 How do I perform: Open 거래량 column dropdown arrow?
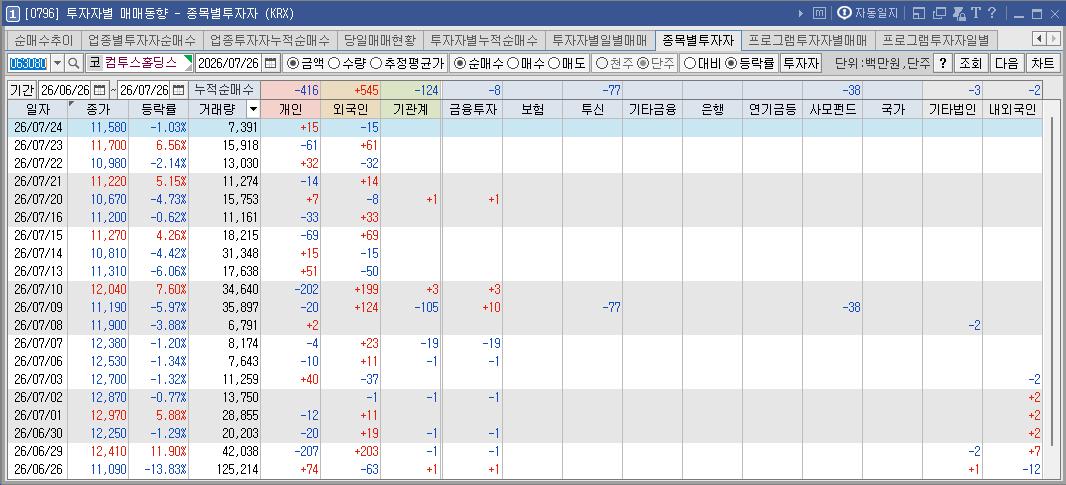[253, 109]
